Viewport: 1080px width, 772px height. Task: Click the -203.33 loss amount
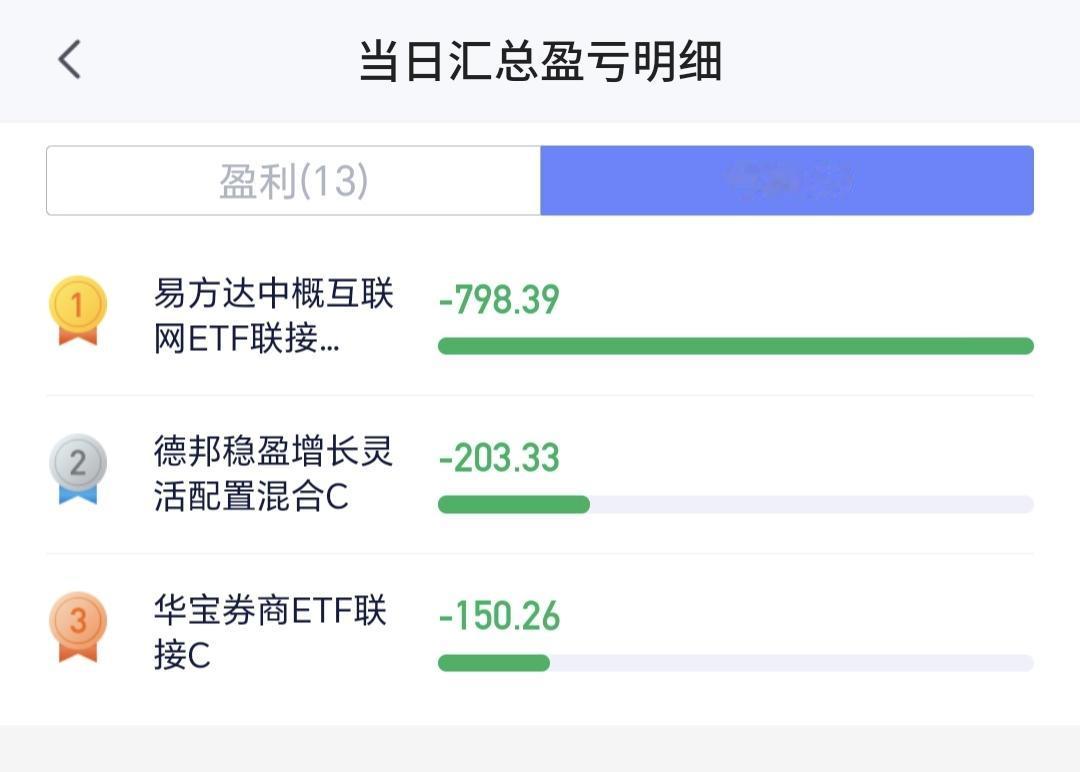pos(499,458)
